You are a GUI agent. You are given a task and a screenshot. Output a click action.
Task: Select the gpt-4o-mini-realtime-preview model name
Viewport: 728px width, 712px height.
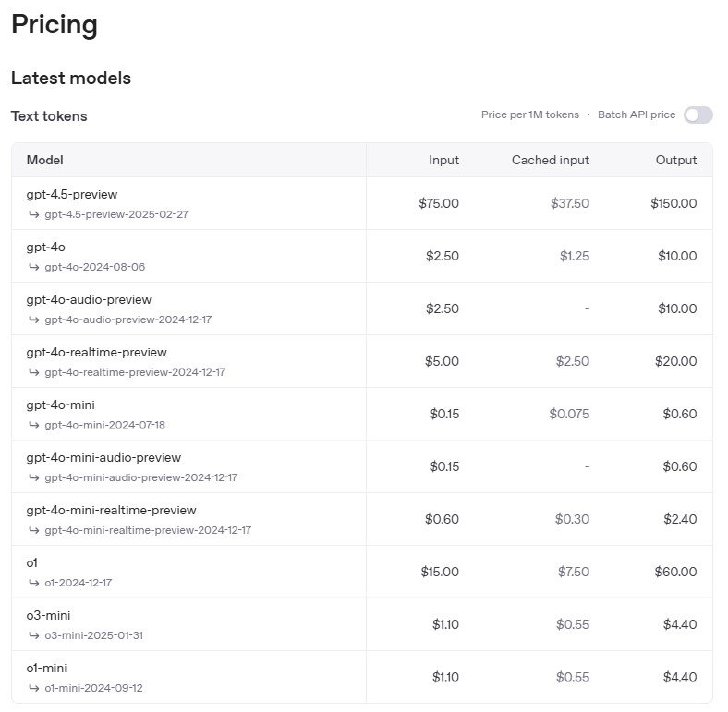(x=111, y=510)
